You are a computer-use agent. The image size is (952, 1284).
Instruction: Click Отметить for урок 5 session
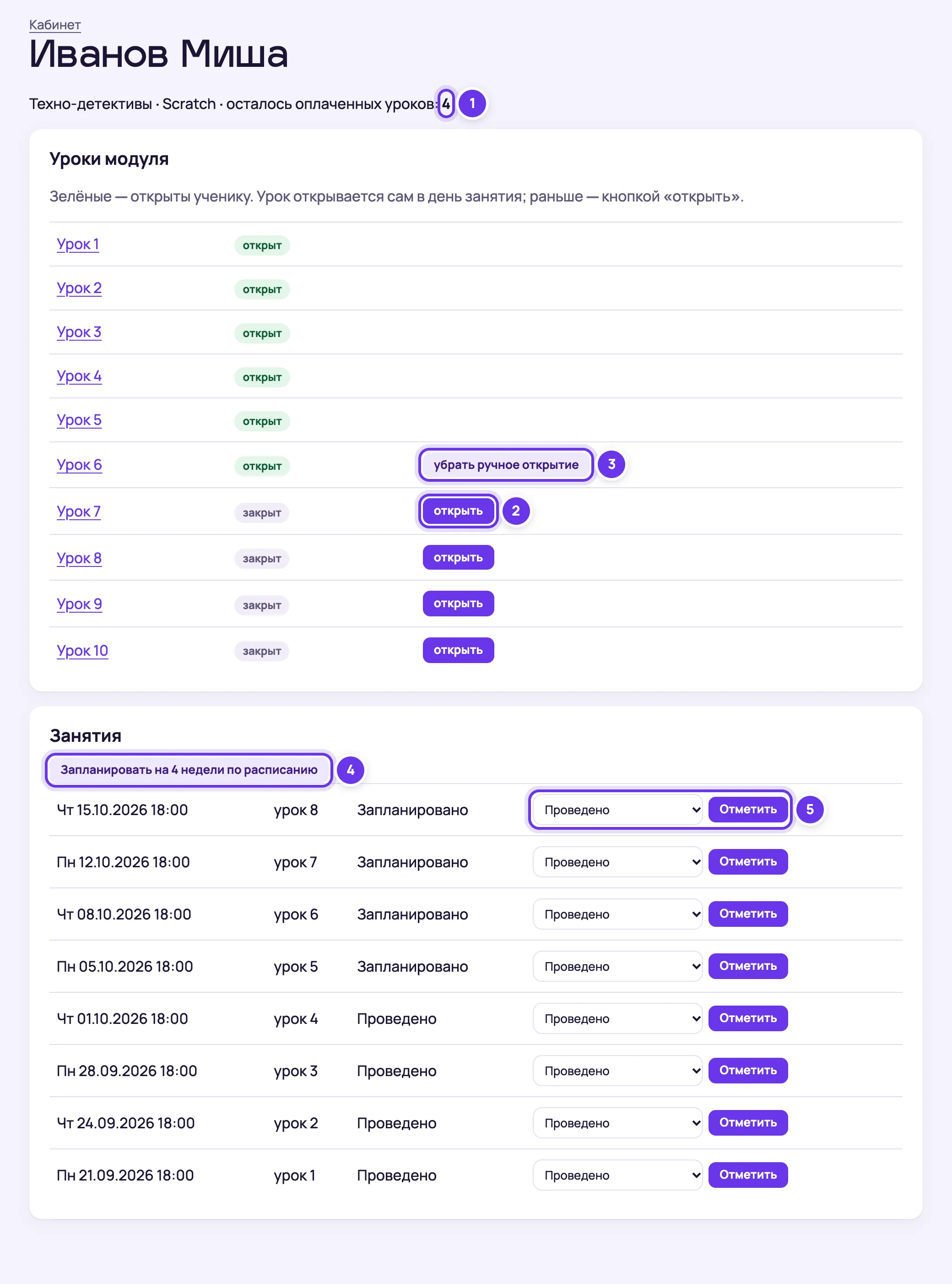pos(748,966)
